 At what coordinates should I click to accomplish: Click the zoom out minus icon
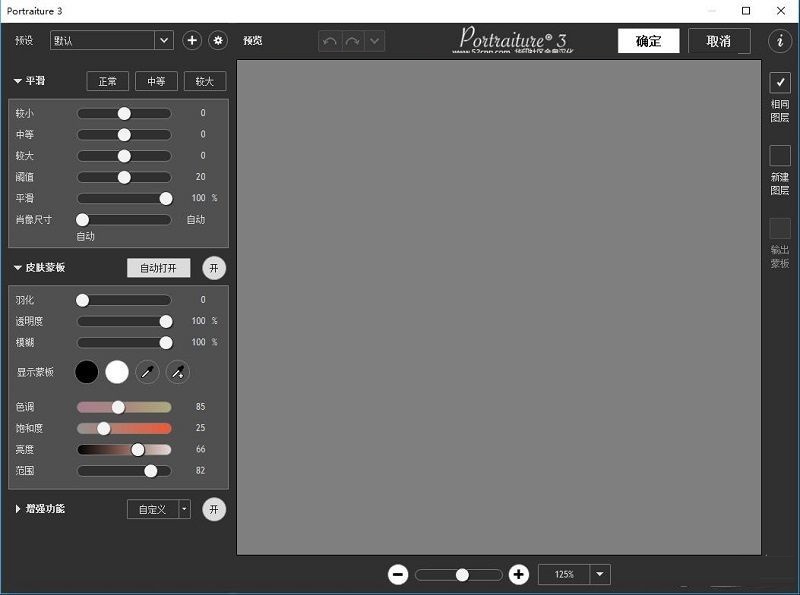(x=398, y=574)
